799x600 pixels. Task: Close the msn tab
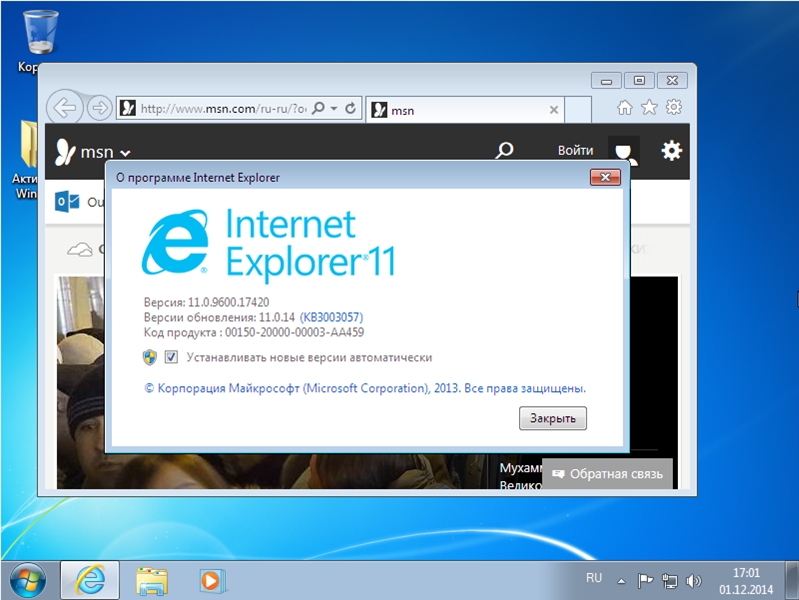click(x=554, y=110)
